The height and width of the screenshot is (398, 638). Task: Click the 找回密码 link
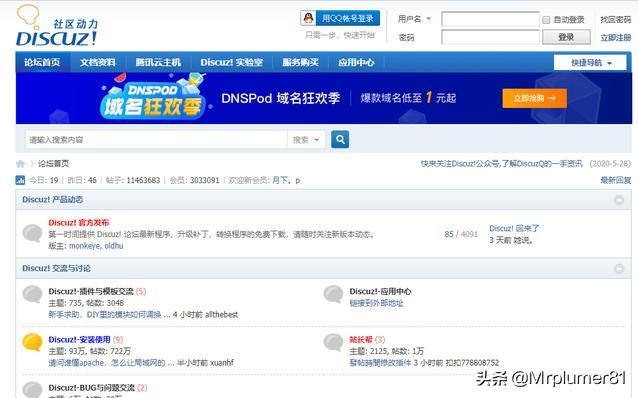616,20
